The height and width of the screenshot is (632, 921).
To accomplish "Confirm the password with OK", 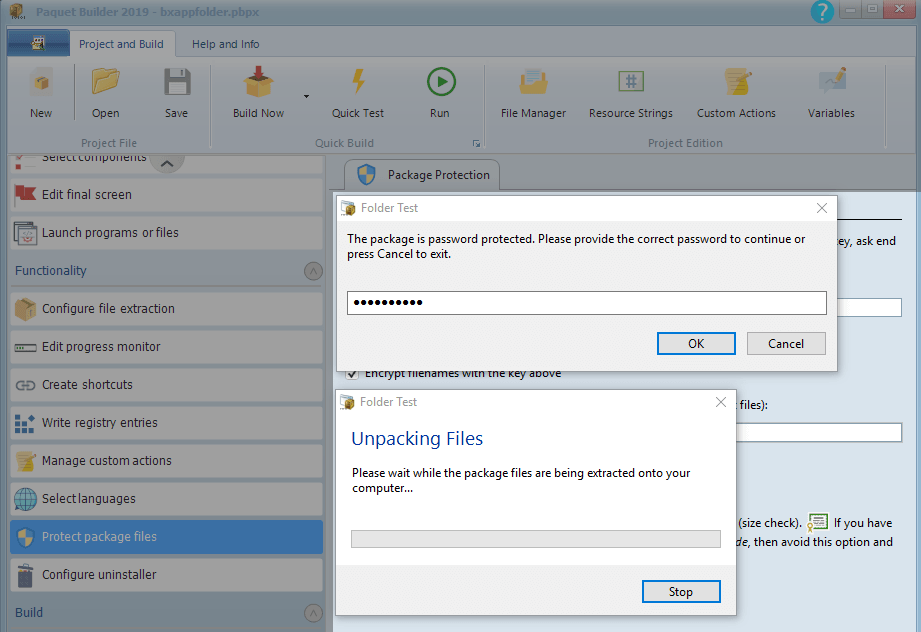I will pyautogui.click(x=696, y=343).
